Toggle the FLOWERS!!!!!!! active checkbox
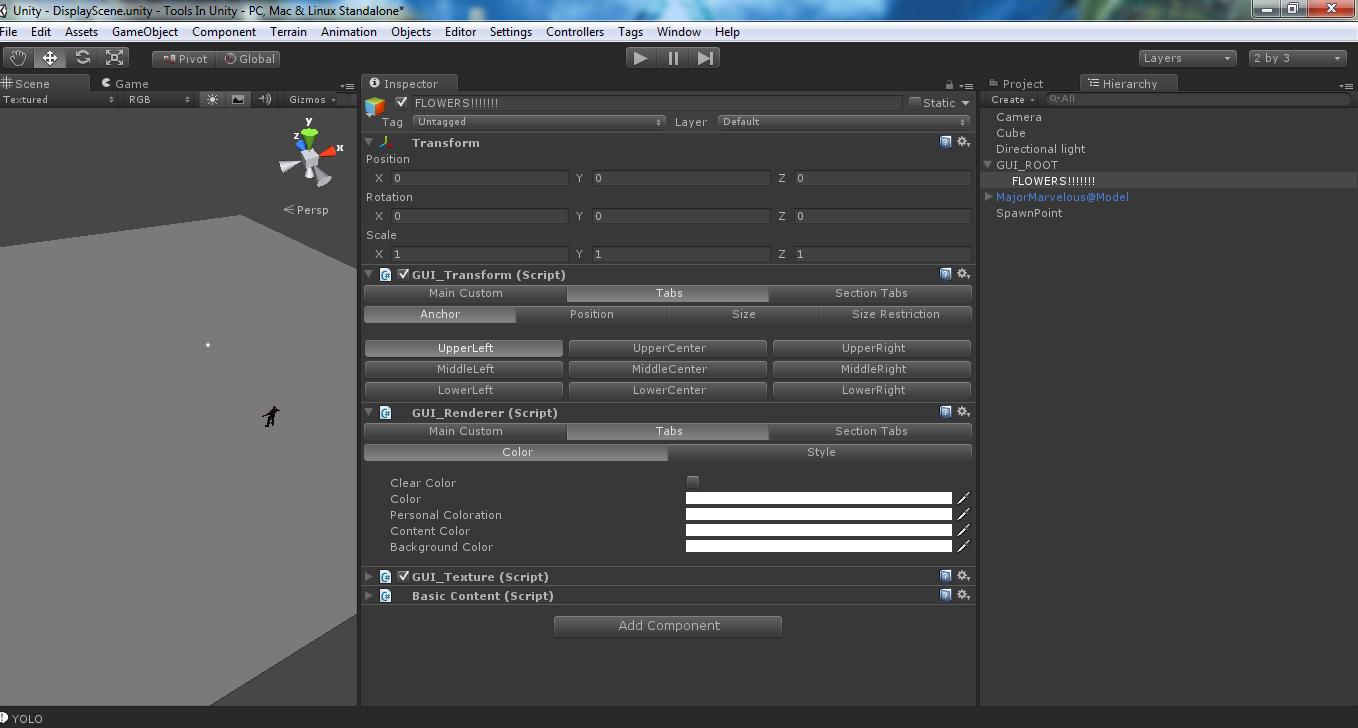Screen dimensions: 1358x728 402,102
